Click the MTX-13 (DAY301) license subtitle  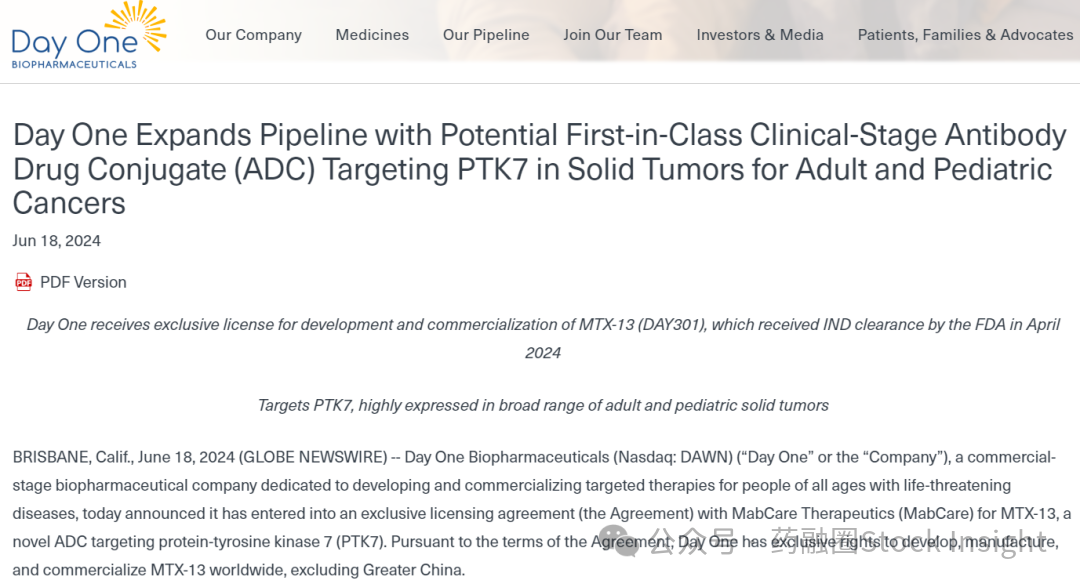543,338
